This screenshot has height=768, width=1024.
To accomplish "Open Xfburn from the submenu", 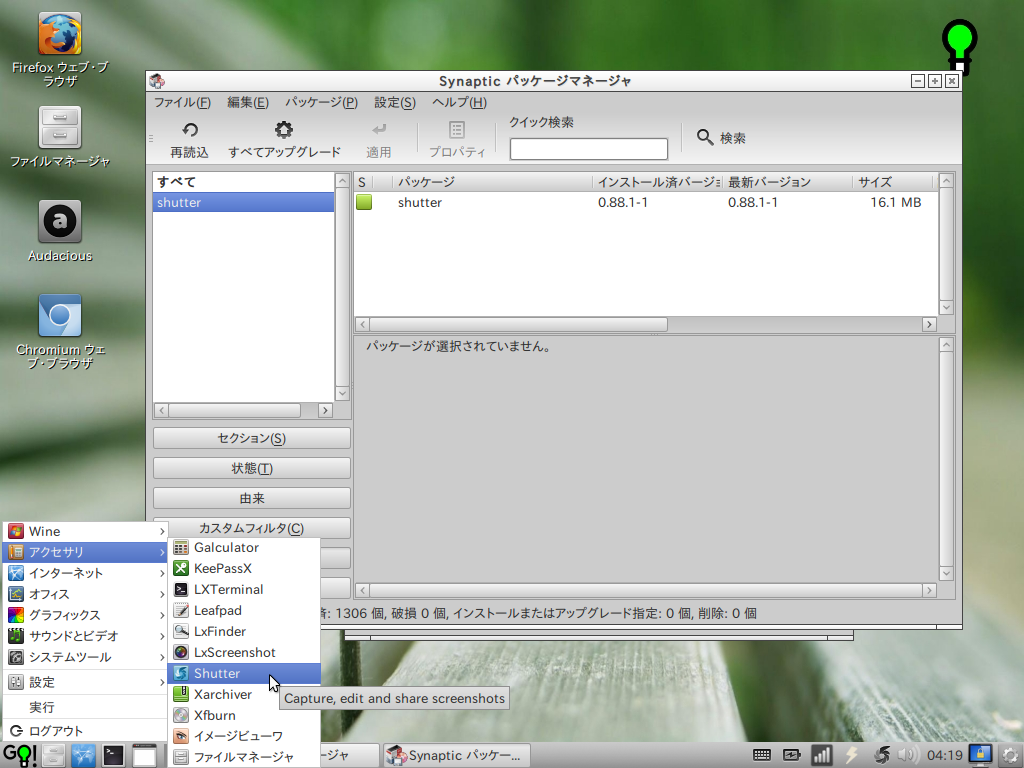I will point(244,715).
